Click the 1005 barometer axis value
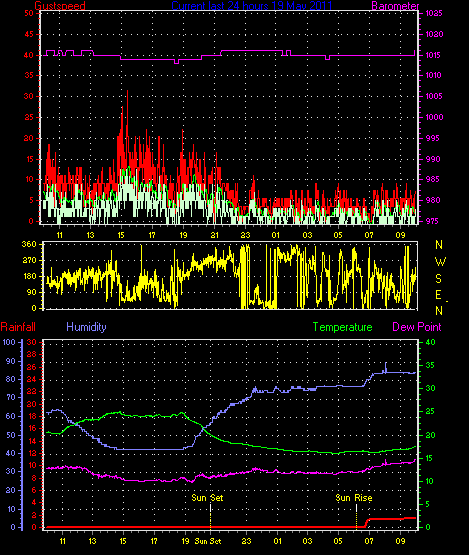 [434, 96]
